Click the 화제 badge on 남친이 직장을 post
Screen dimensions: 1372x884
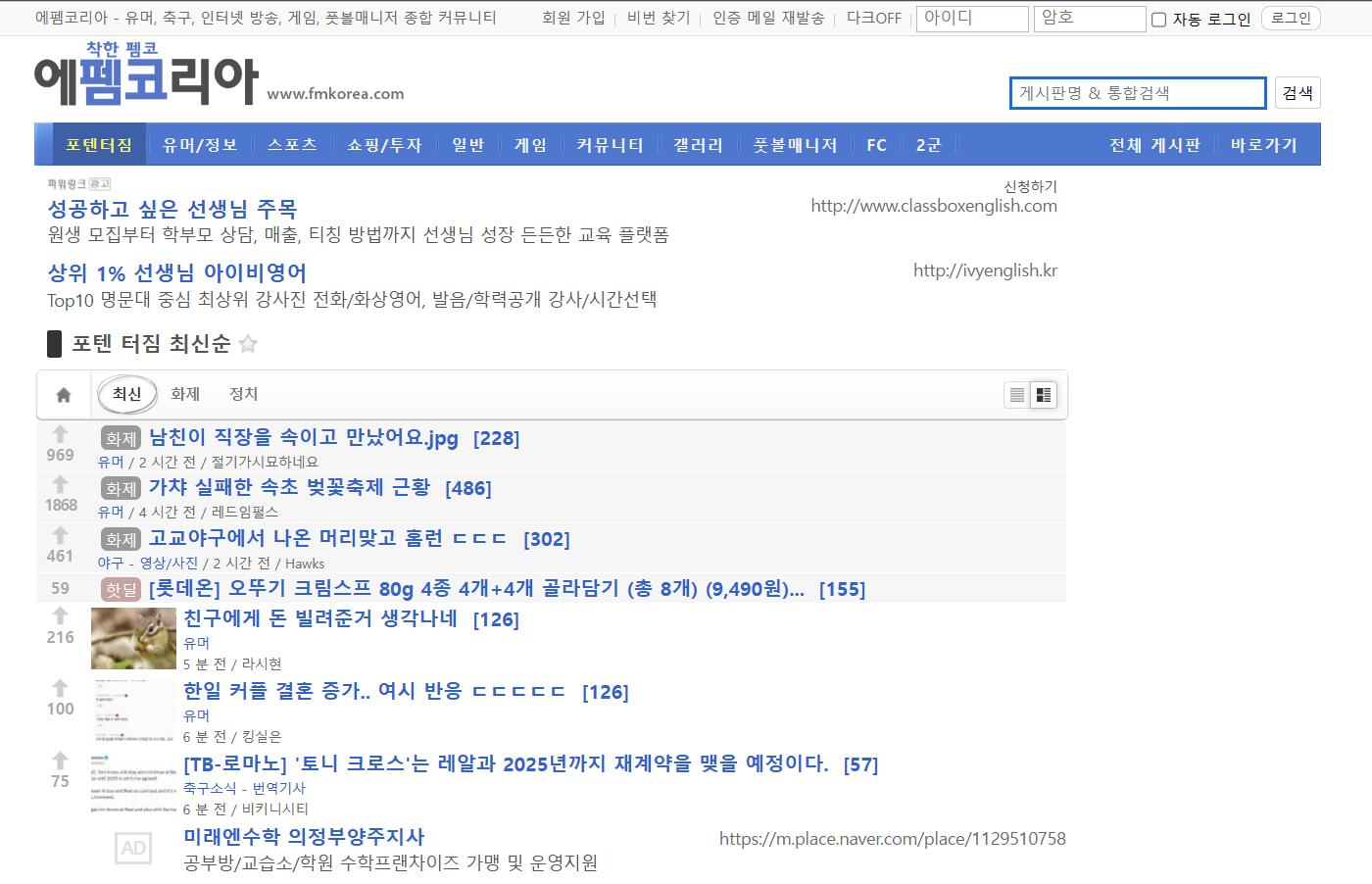click(x=122, y=438)
